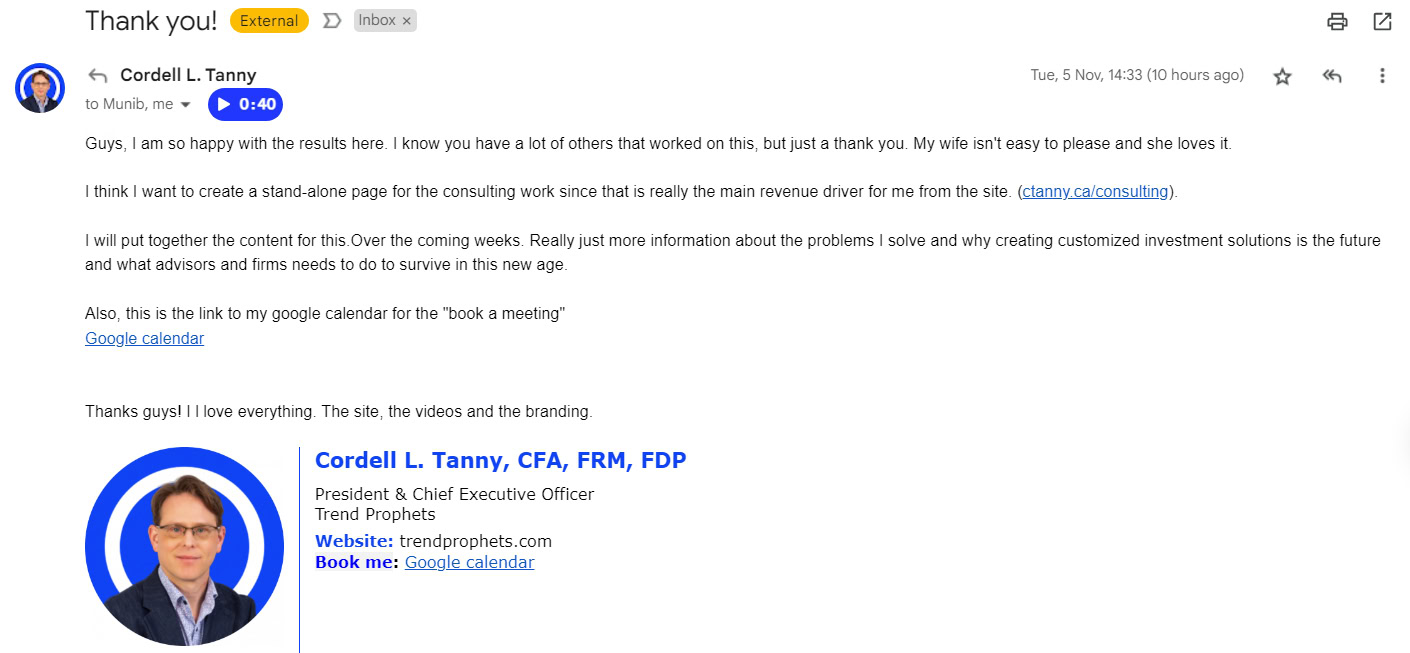
Task: Open the three-dot more options menu
Action: tap(1382, 76)
